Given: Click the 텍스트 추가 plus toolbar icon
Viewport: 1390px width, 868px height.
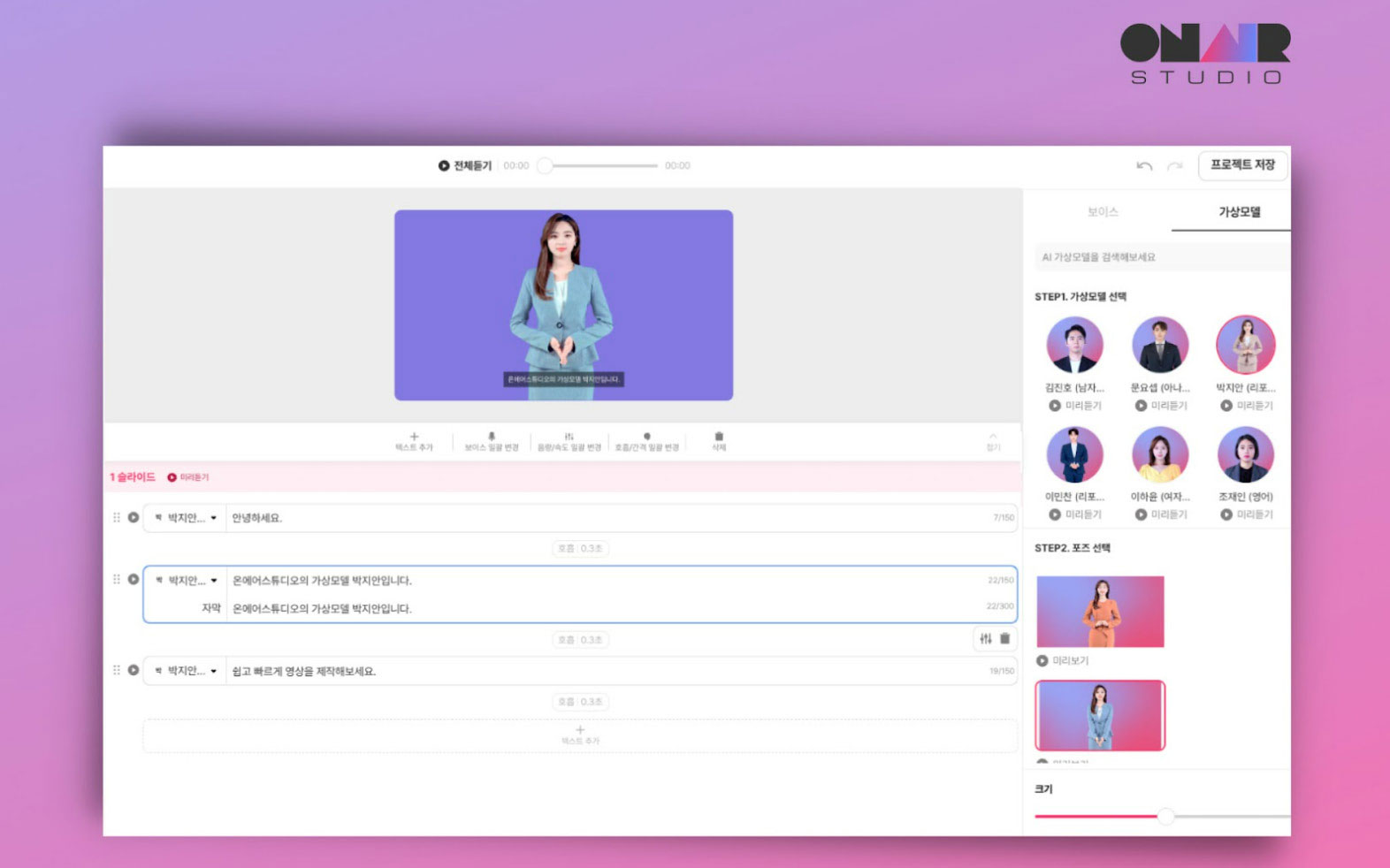Looking at the screenshot, I should tap(414, 441).
